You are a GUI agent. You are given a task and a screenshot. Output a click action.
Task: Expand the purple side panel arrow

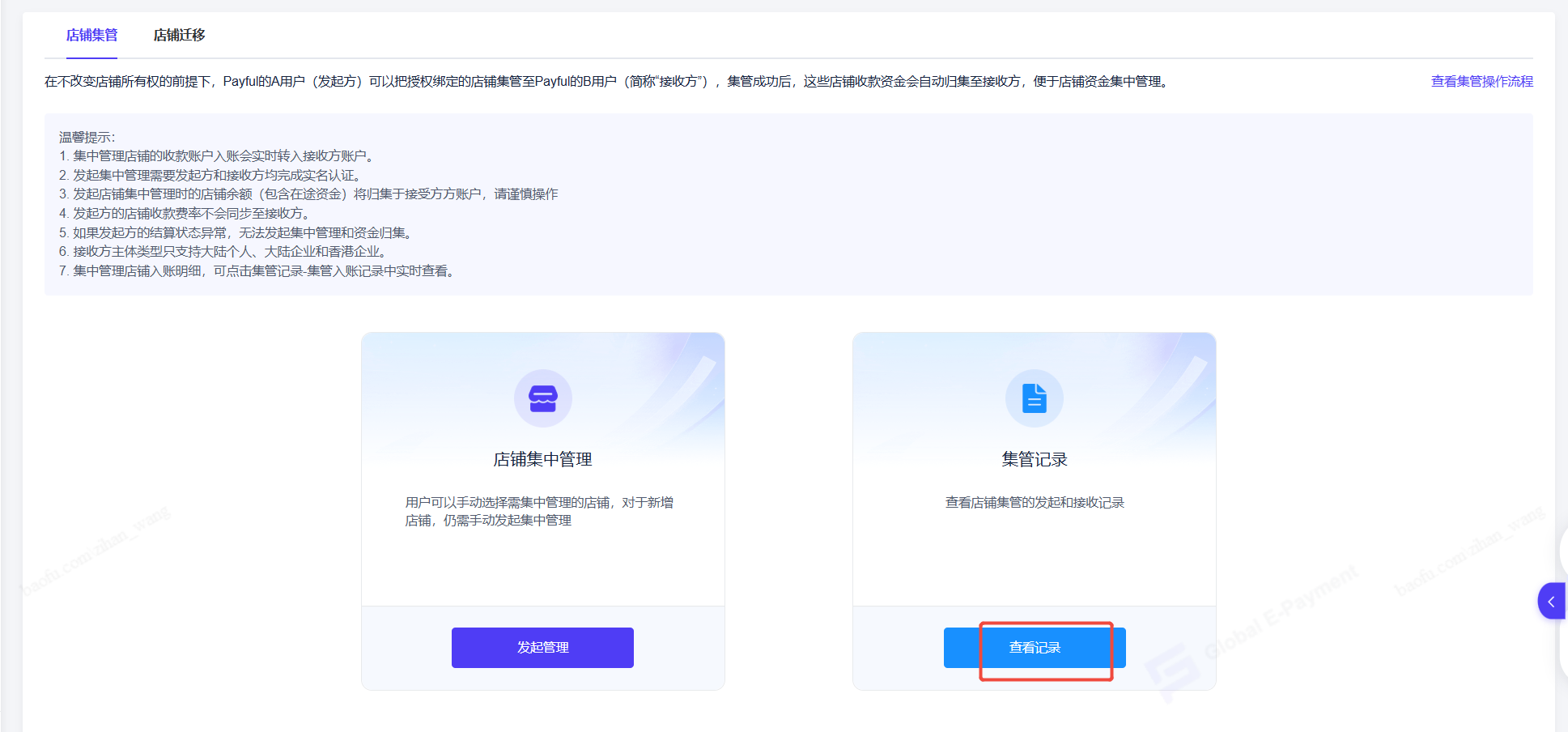pyautogui.click(x=1551, y=602)
